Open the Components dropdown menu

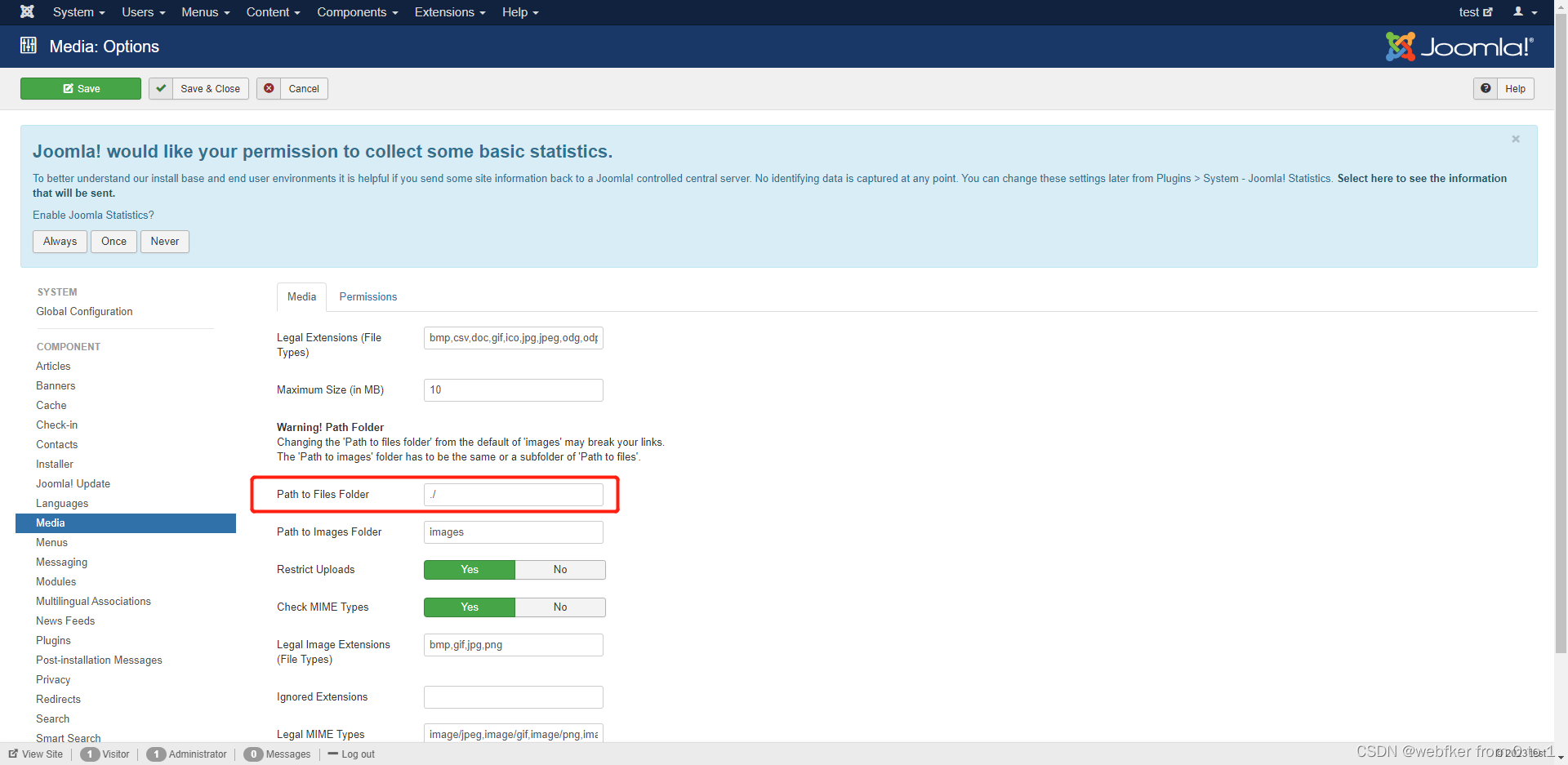click(x=357, y=12)
